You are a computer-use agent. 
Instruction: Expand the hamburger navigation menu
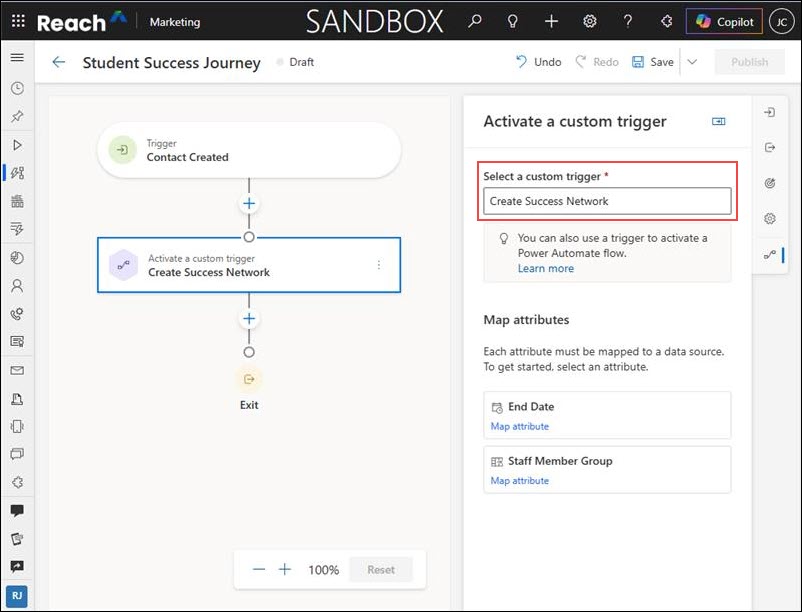(x=17, y=58)
